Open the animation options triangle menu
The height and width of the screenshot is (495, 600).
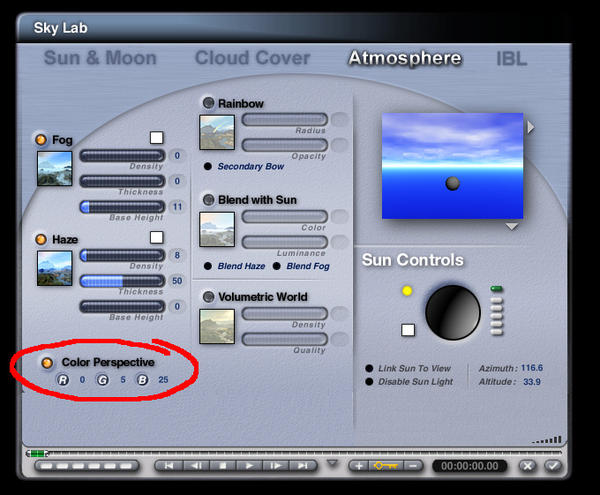(x=333, y=463)
